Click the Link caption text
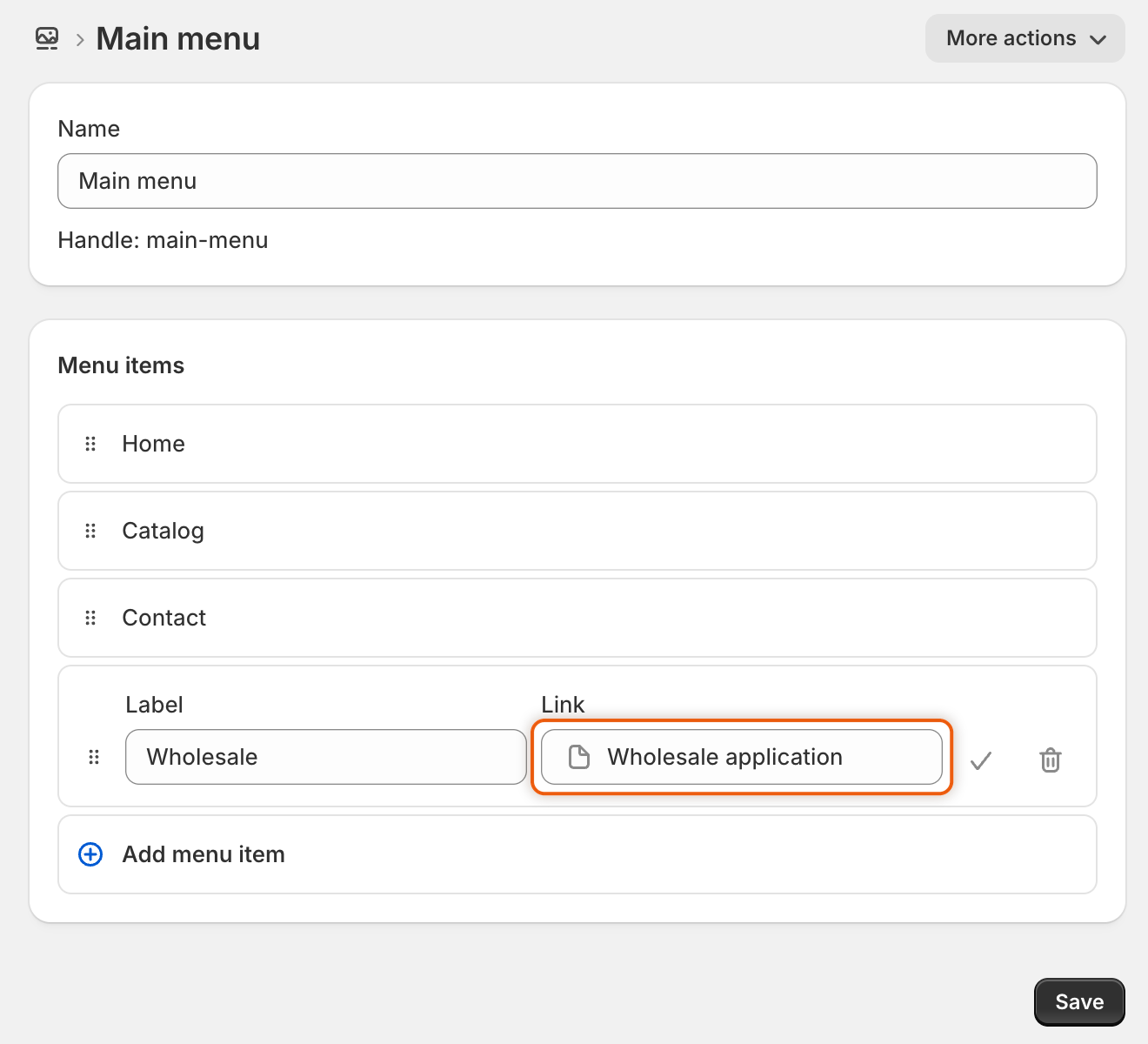Viewport: 1148px width, 1044px height. pyautogui.click(x=563, y=705)
